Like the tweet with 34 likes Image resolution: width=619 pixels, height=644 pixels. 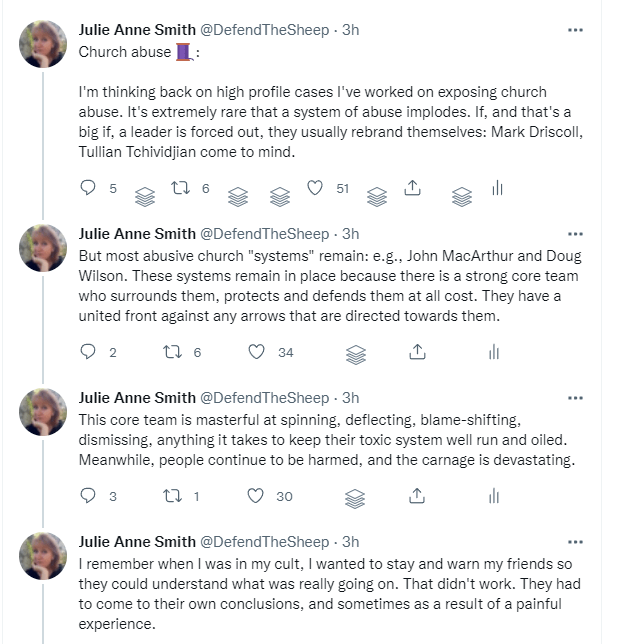tap(258, 352)
